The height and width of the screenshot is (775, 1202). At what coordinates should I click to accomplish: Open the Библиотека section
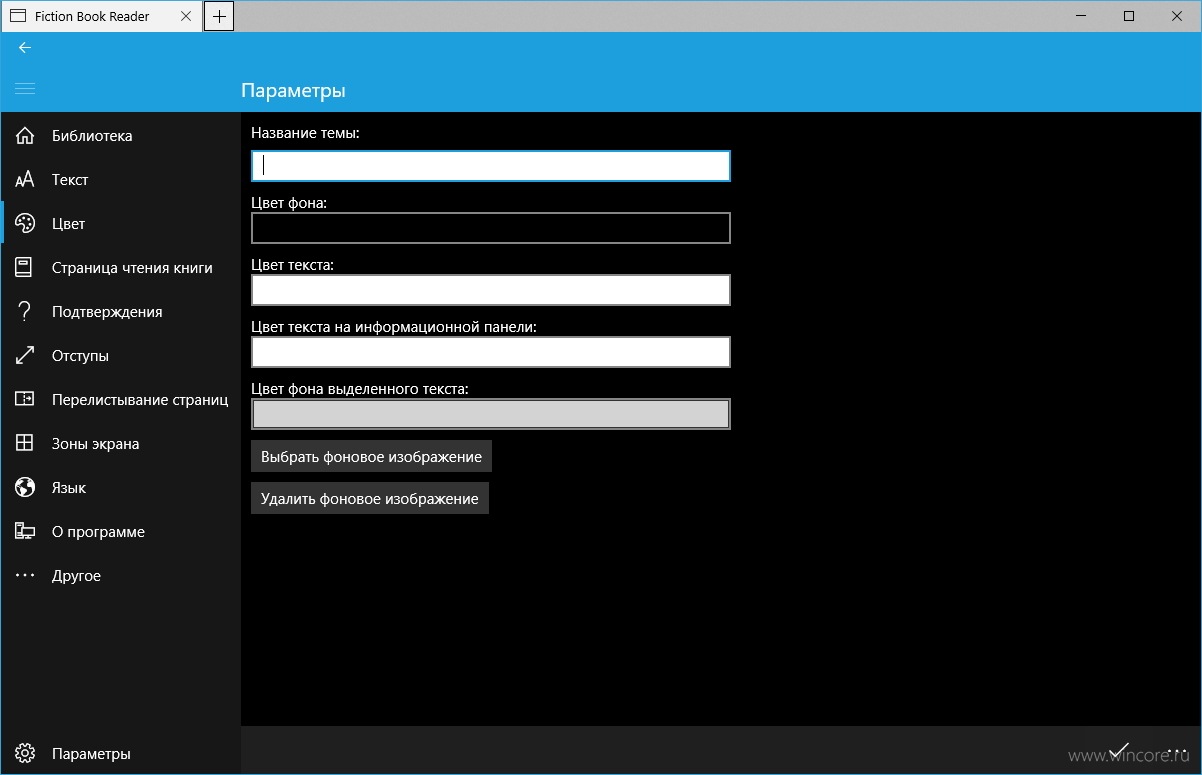(120, 136)
